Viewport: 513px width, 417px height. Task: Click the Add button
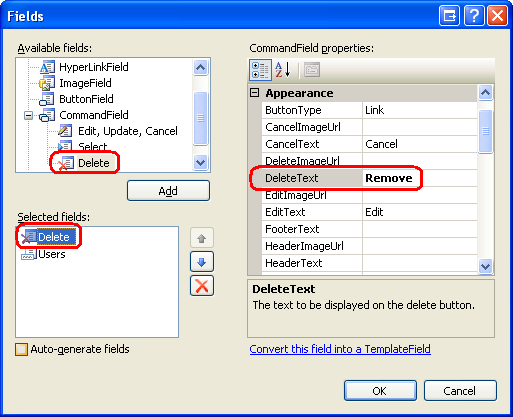pyautogui.click(x=168, y=191)
